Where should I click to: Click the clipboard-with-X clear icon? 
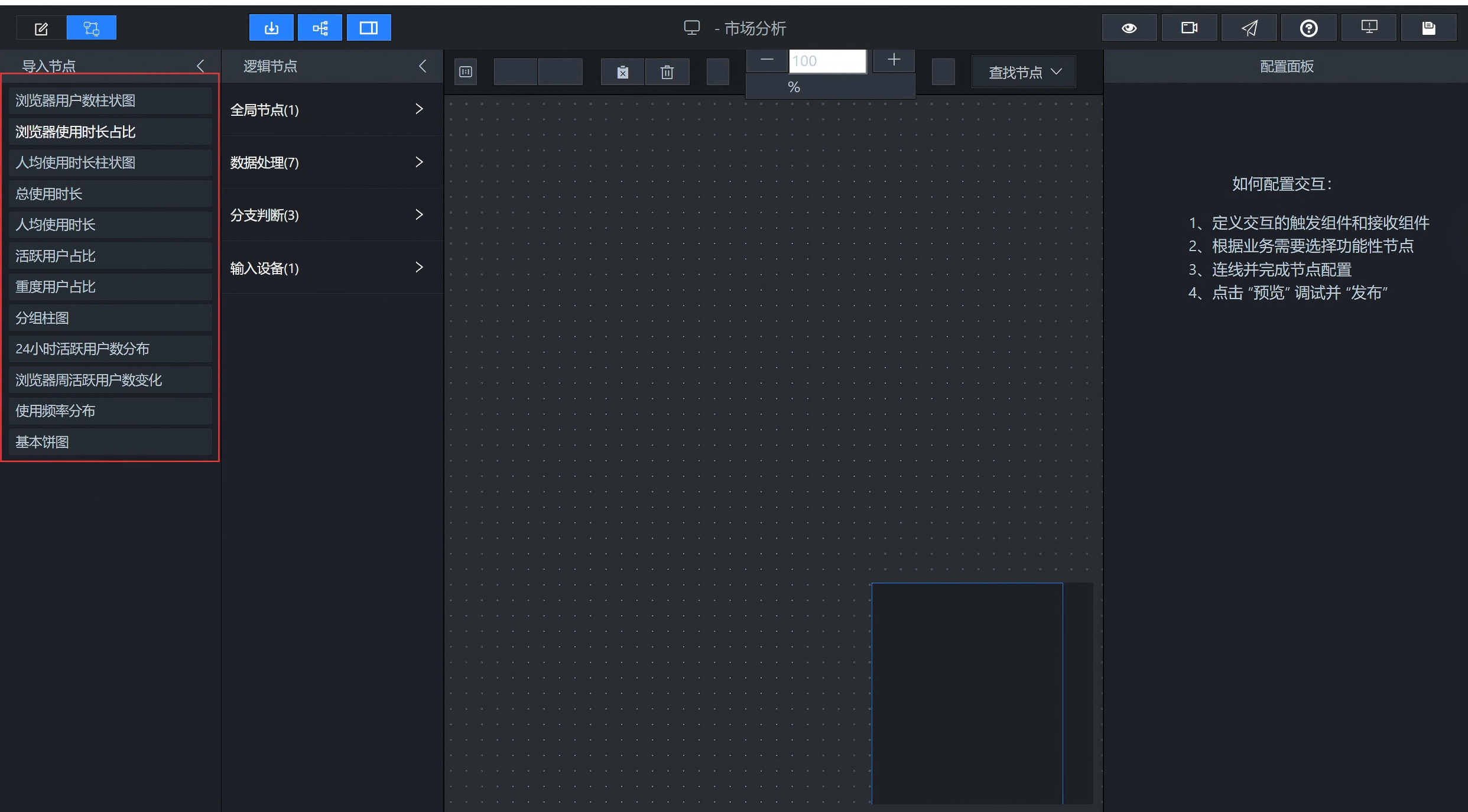[x=622, y=72]
